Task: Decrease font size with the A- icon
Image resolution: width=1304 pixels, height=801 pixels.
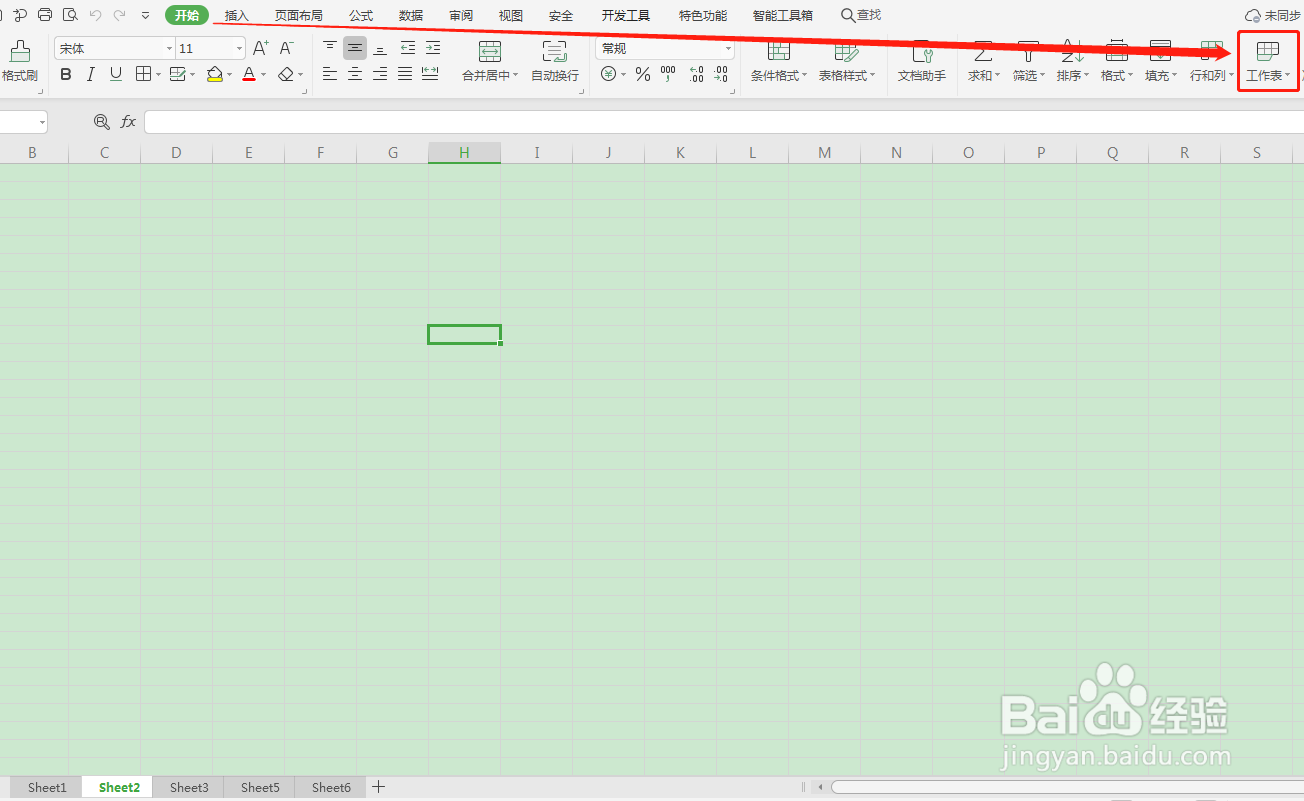Action: [x=286, y=48]
